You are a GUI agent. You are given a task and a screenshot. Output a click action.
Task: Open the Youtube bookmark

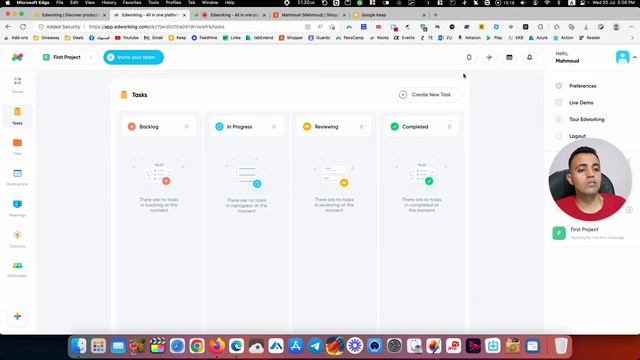(127, 38)
